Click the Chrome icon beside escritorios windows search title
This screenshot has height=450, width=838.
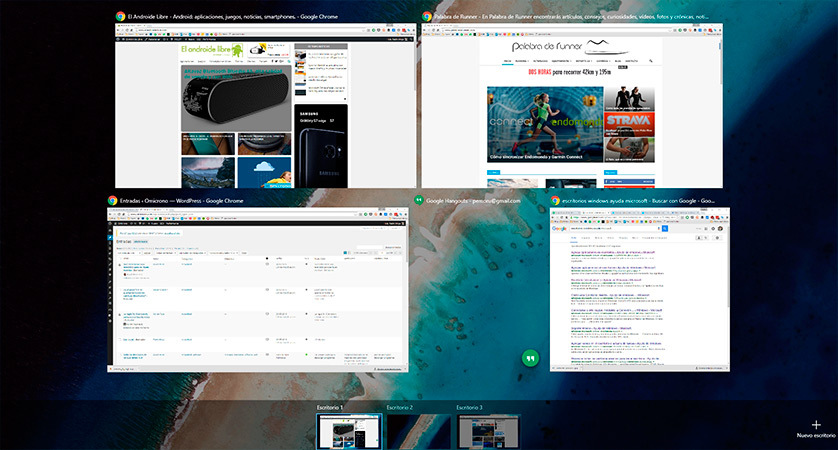pyautogui.click(x=555, y=200)
